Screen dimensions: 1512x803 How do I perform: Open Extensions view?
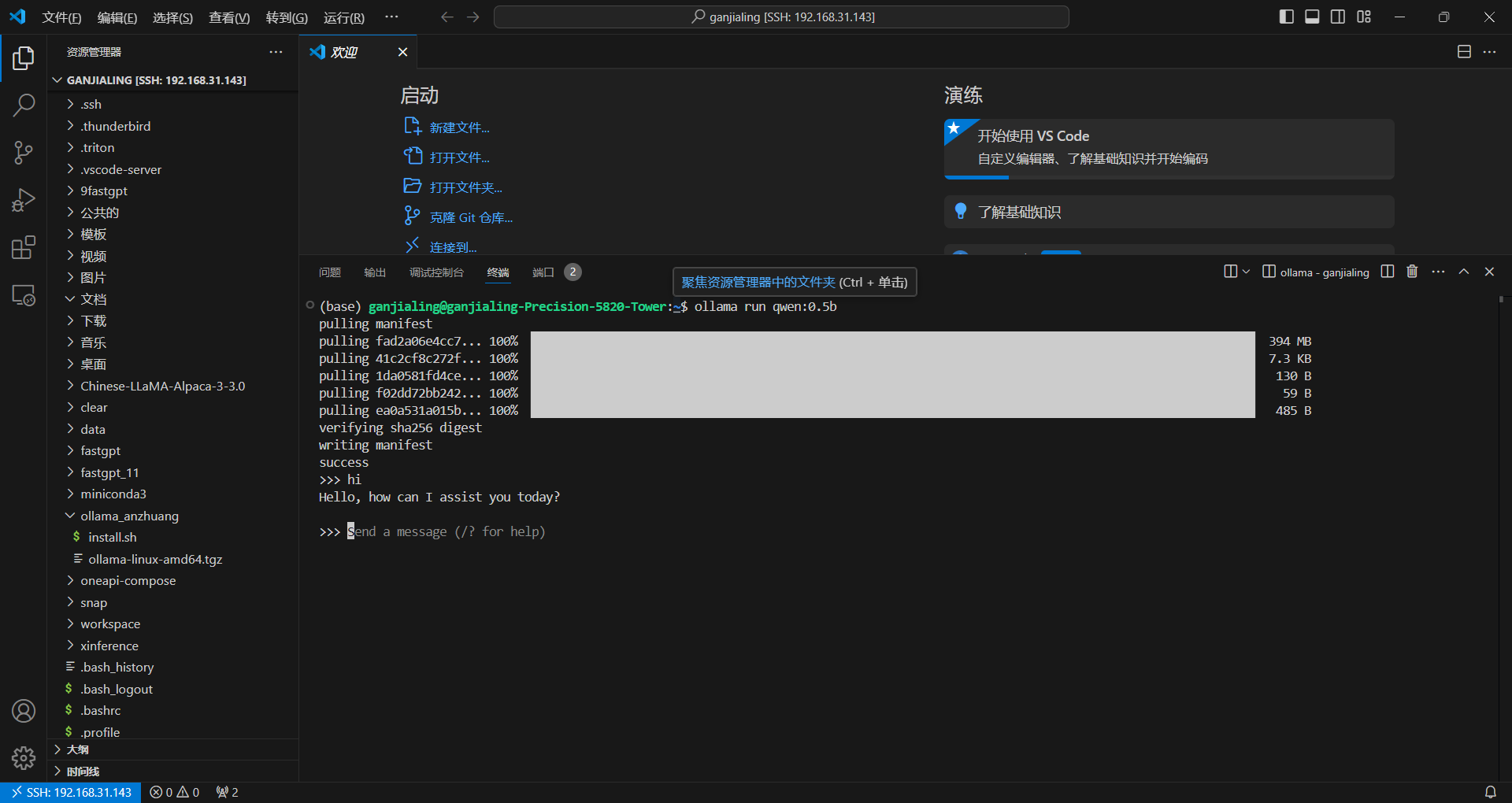click(24, 247)
